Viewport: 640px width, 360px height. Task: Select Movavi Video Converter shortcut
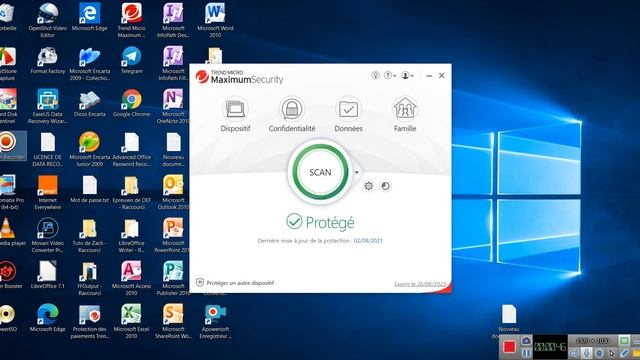[x=47, y=235]
